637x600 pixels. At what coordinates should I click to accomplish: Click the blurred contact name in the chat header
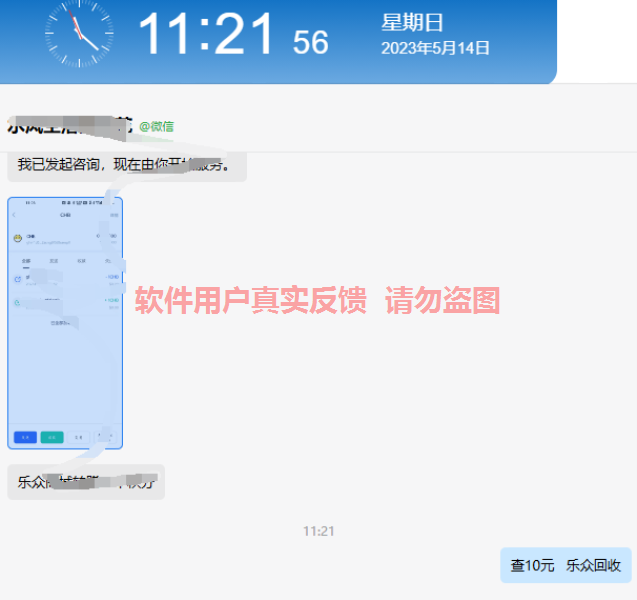click(70, 126)
